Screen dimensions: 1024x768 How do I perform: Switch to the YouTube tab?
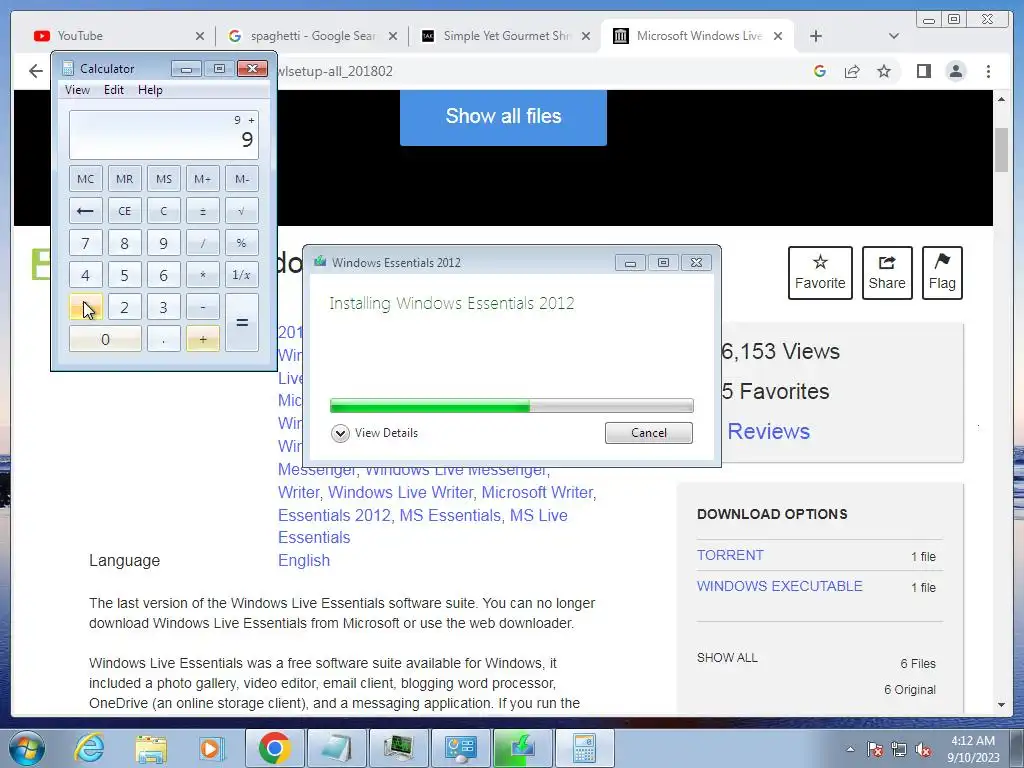coord(118,36)
